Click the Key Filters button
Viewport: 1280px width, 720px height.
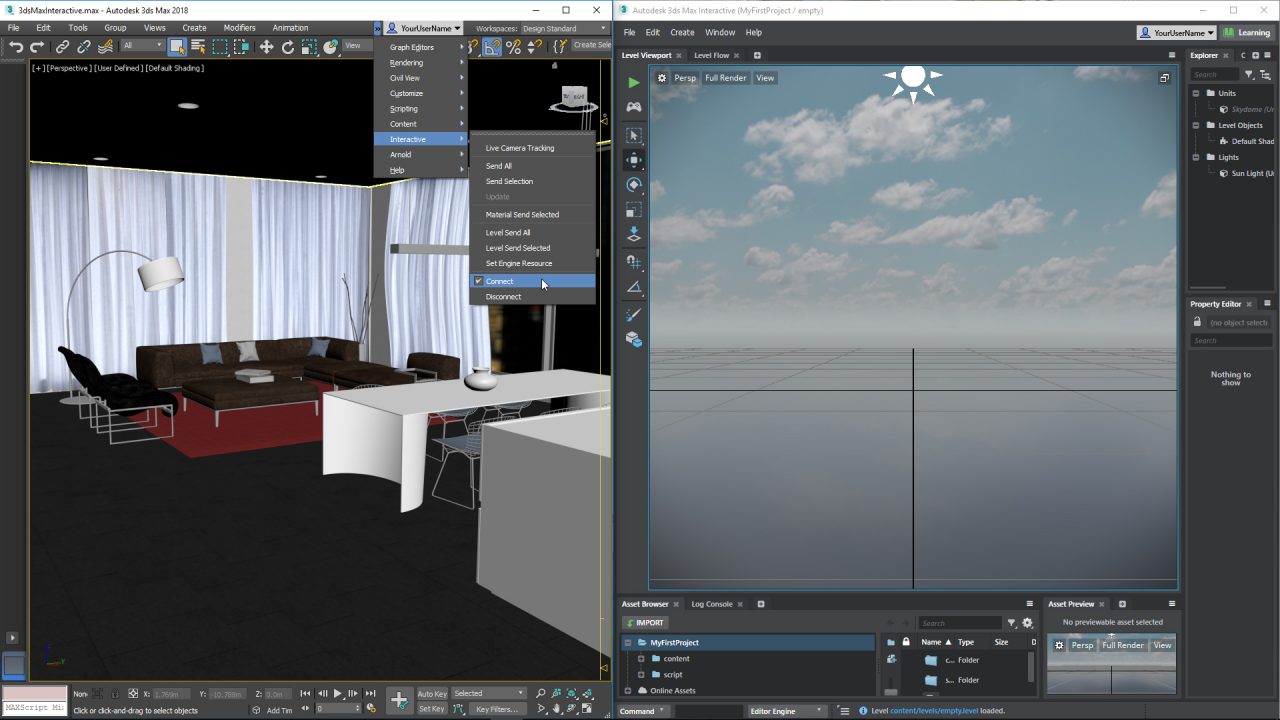(497, 709)
